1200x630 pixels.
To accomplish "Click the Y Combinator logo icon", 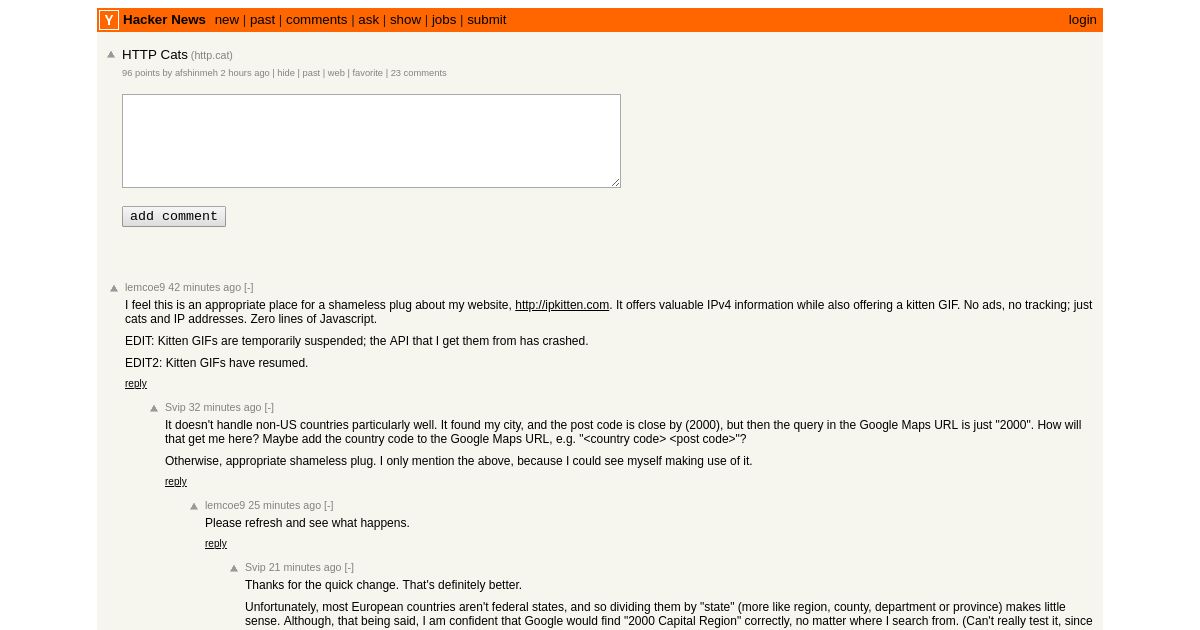I will pyautogui.click(x=109, y=20).
